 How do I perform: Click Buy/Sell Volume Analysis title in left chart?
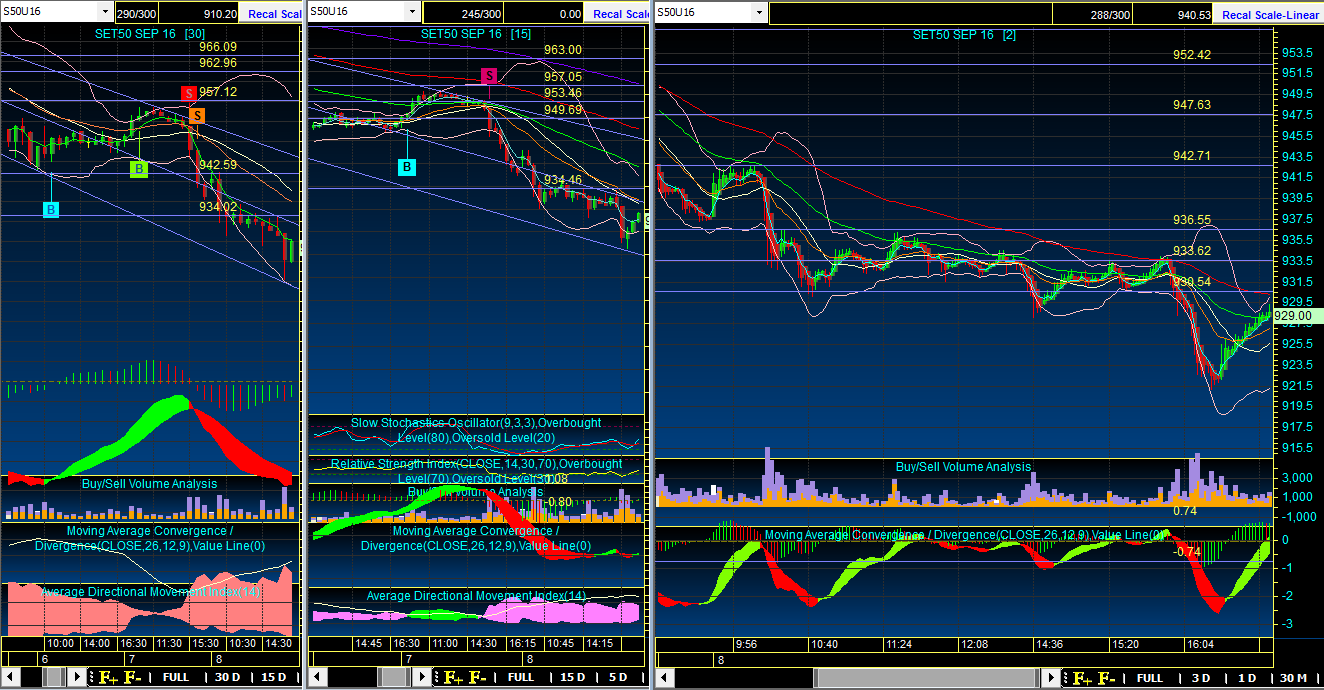(149, 484)
